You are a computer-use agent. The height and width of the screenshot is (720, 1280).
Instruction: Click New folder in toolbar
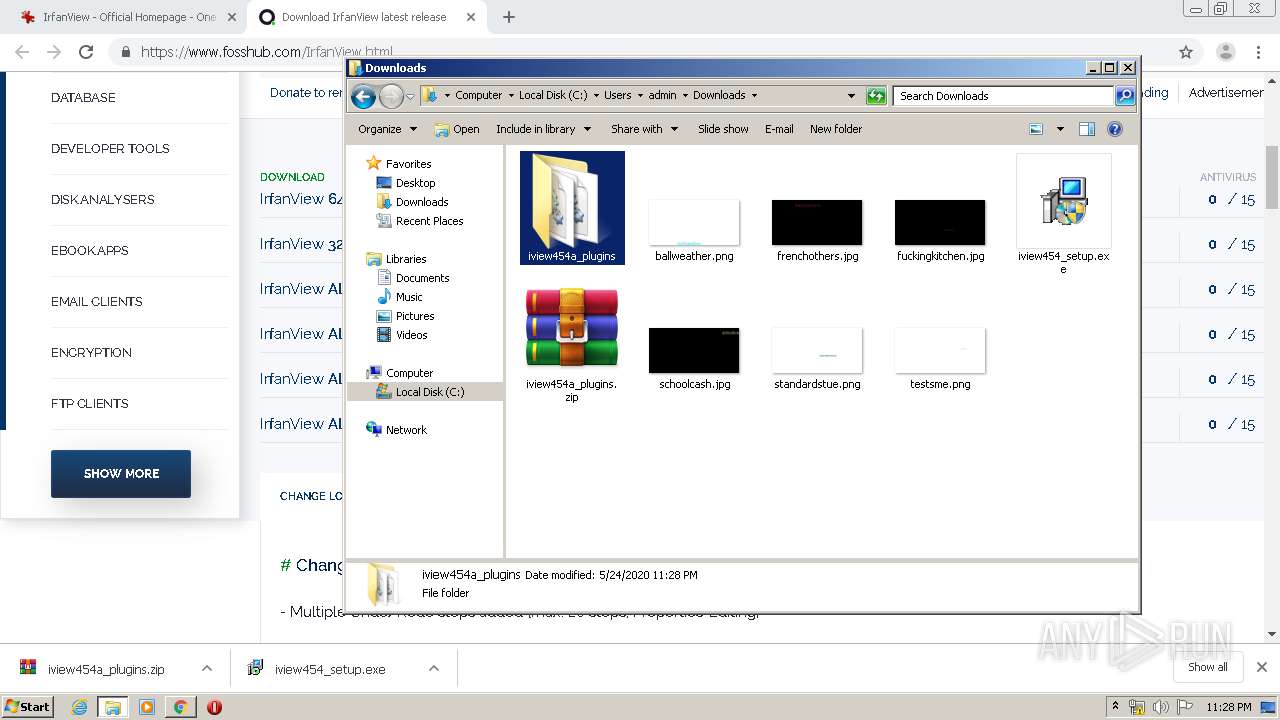[x=836, y=129]
